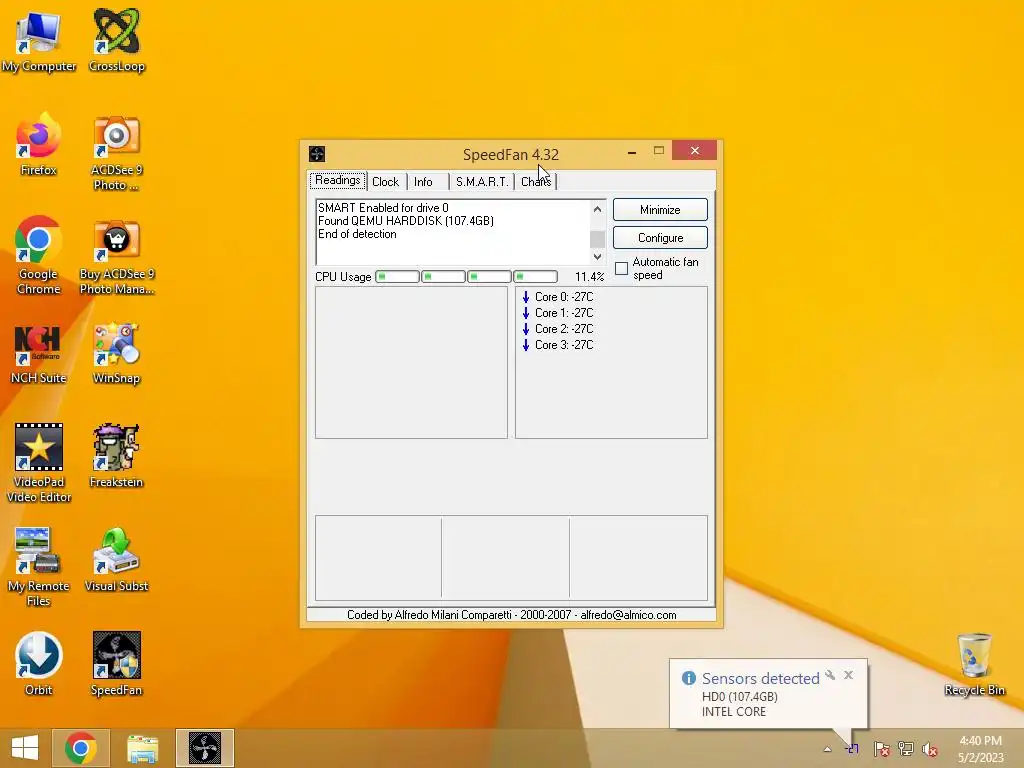Open My Remote Files shortcut

click(x=39, y=567)
